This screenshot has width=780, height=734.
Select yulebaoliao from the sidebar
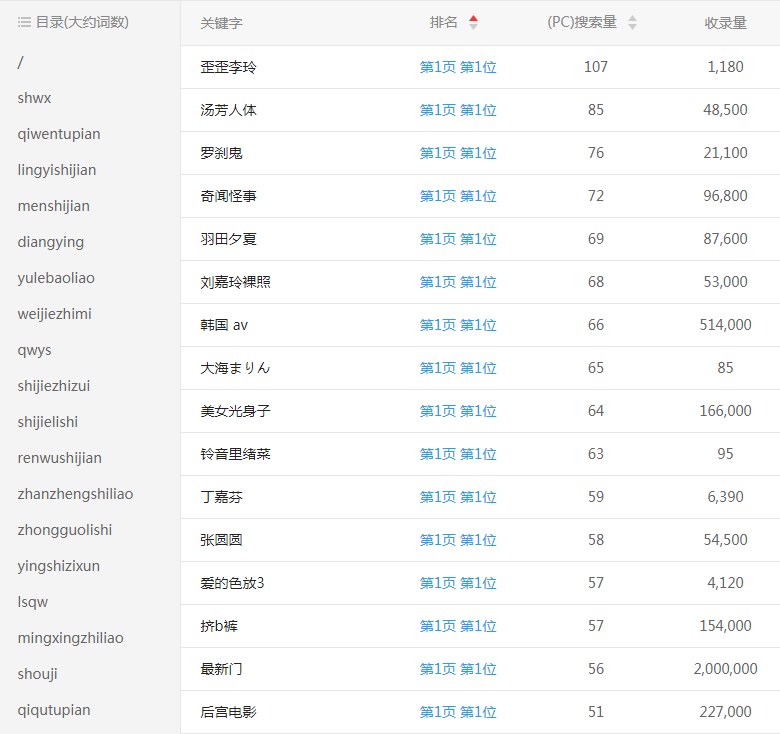(x=56, y=278)
